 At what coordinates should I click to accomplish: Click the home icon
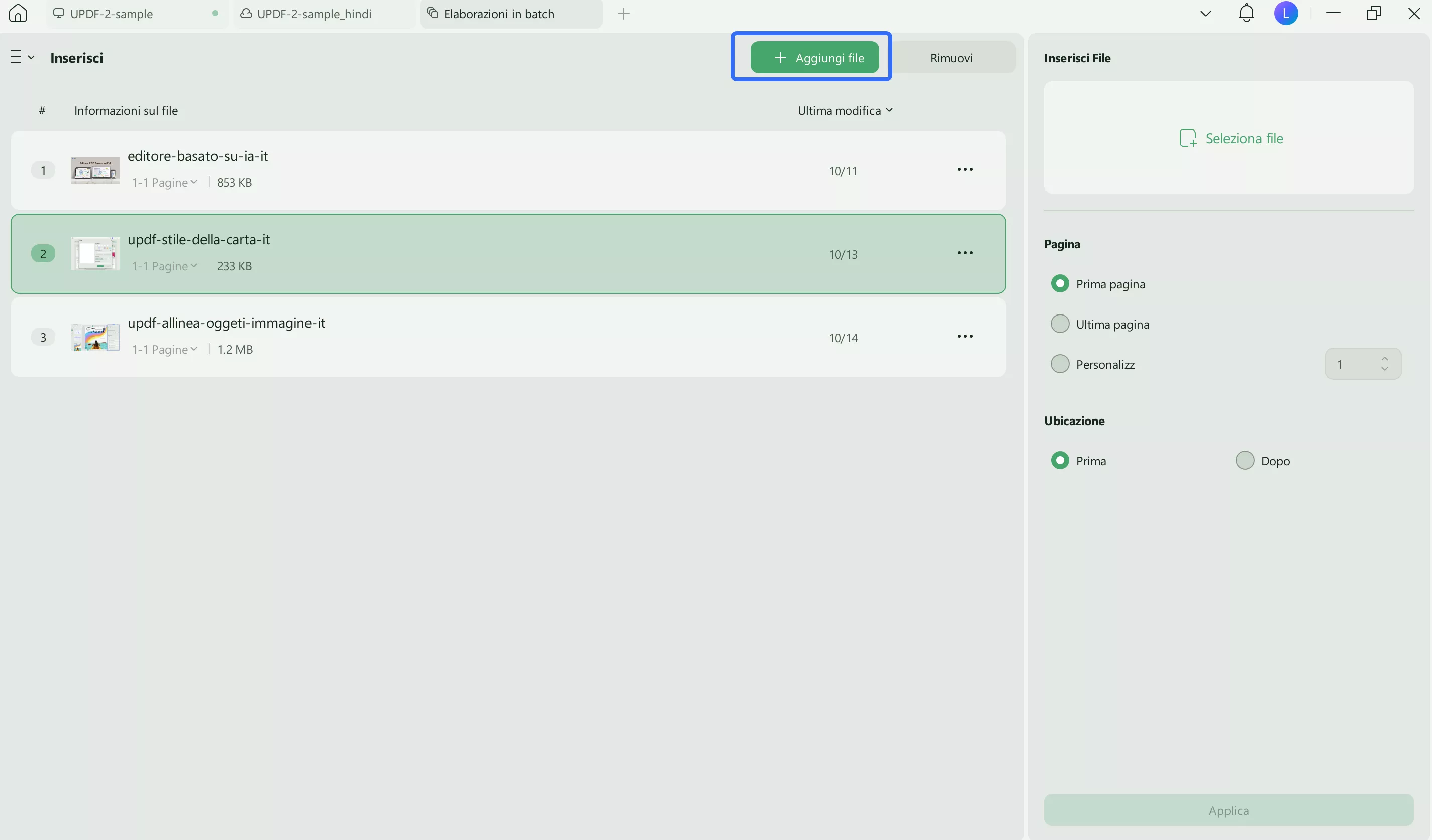(x=18, y=13)
